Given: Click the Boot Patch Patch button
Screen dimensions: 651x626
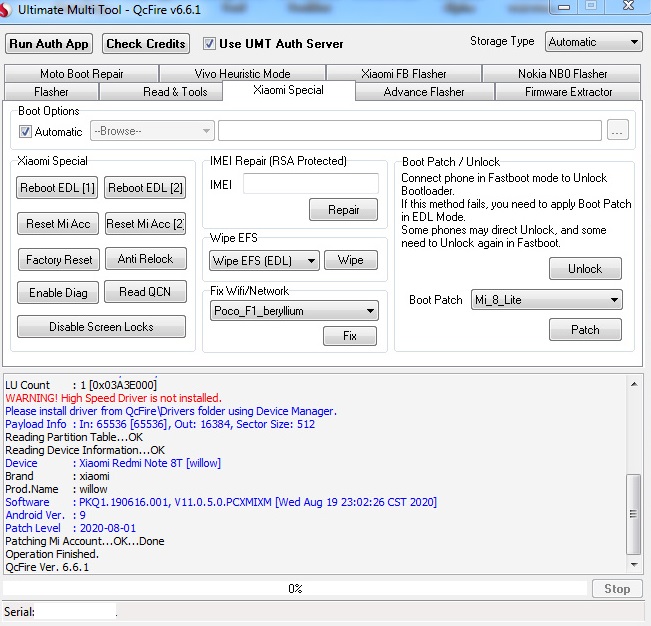Looking at the screenshot, I should [x=585, y=330].
